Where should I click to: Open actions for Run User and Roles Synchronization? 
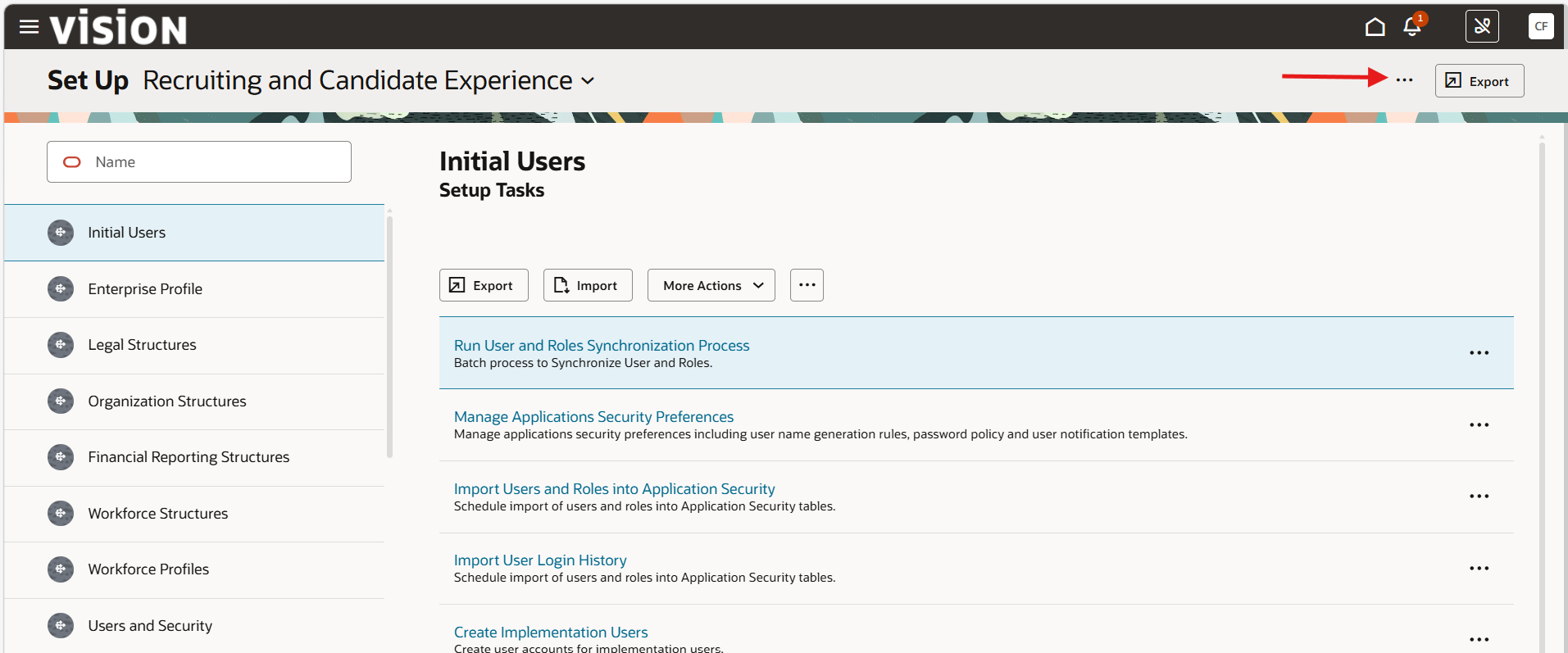1479,353
